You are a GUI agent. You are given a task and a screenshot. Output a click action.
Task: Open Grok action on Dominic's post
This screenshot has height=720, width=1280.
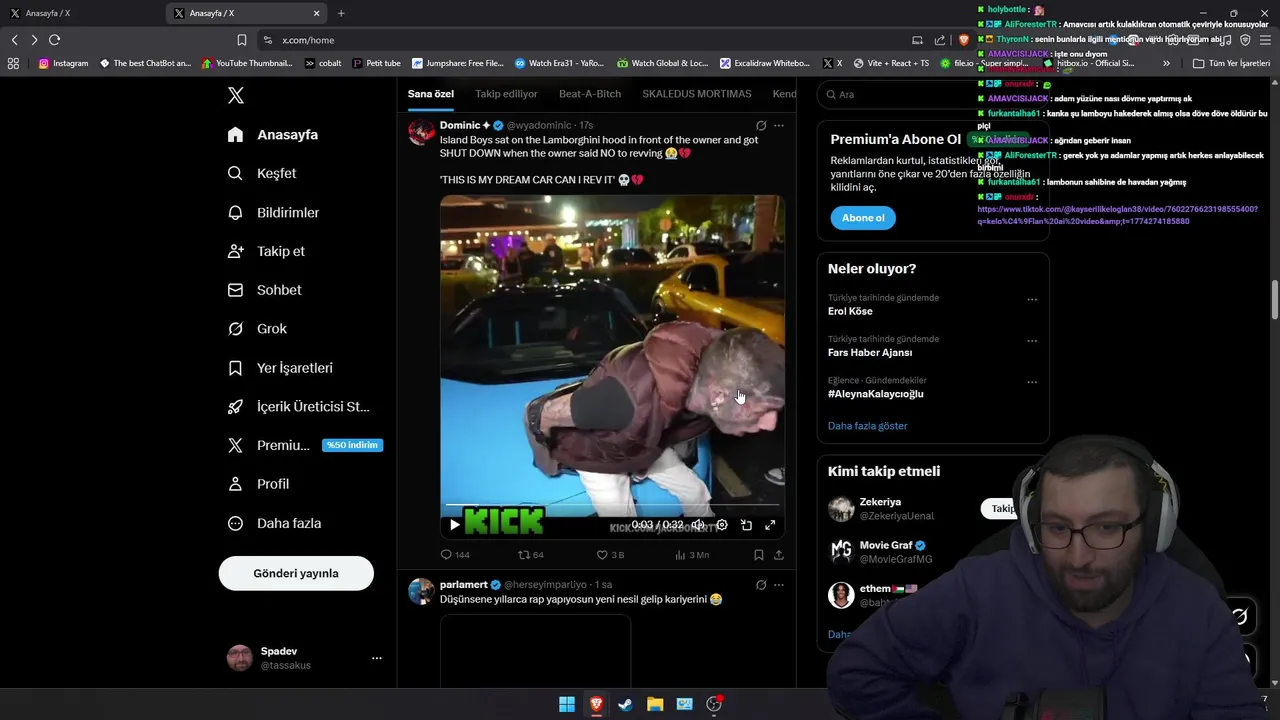pyautogui.click(x=761, y=125)
